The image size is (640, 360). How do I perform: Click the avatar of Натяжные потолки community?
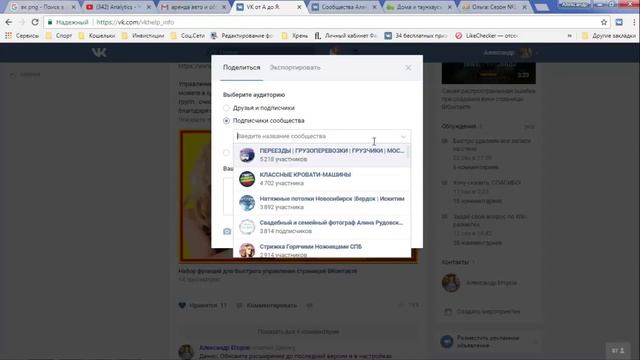click(x=247, y=203)
